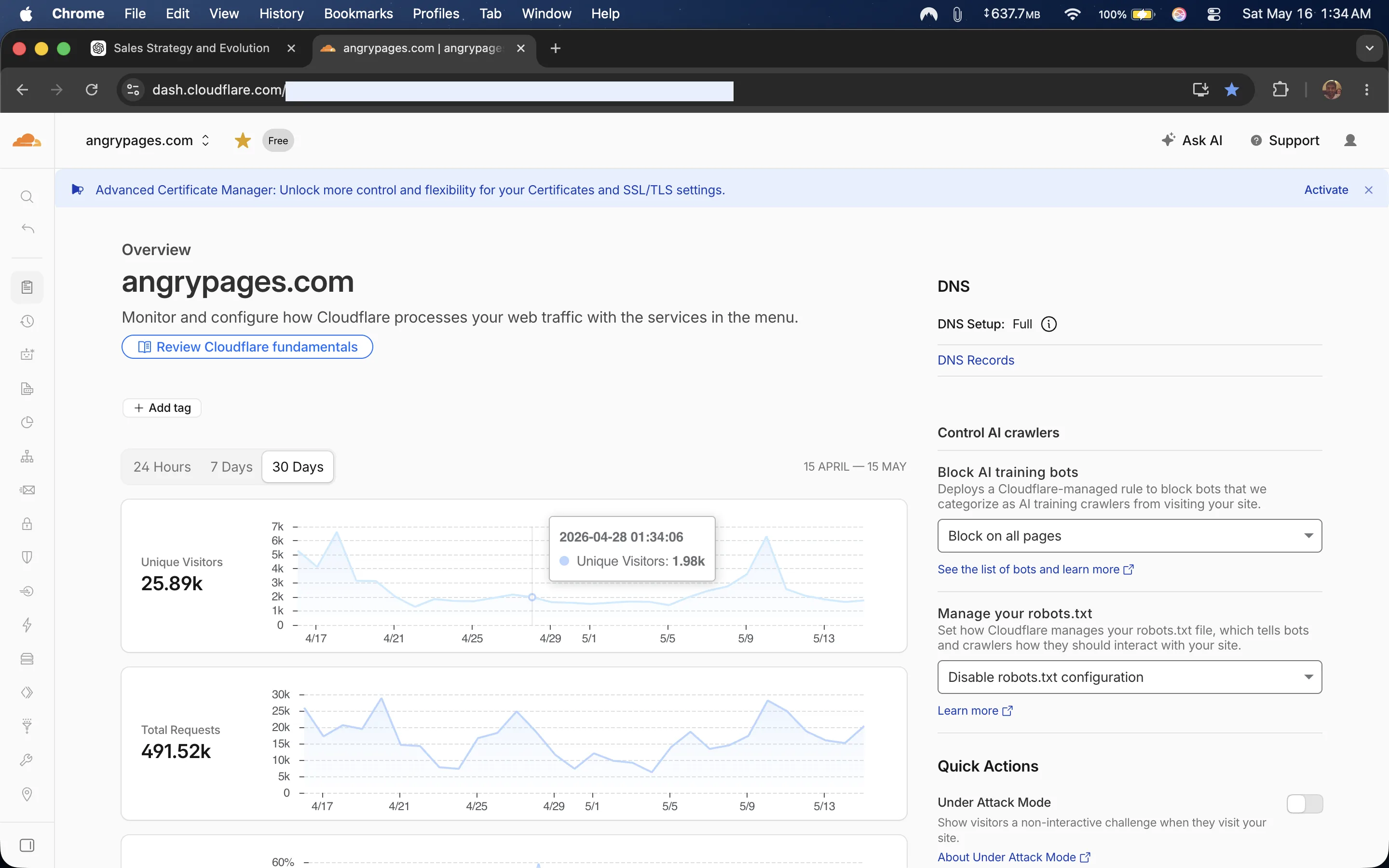Click the install app icon in the address bar
Screen dimensions: 1389x868
click(x=1201, y=90)
